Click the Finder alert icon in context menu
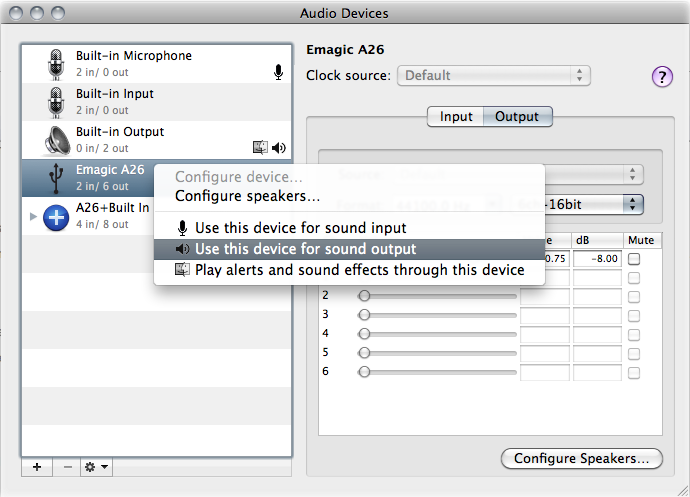 tap(182, 269)
